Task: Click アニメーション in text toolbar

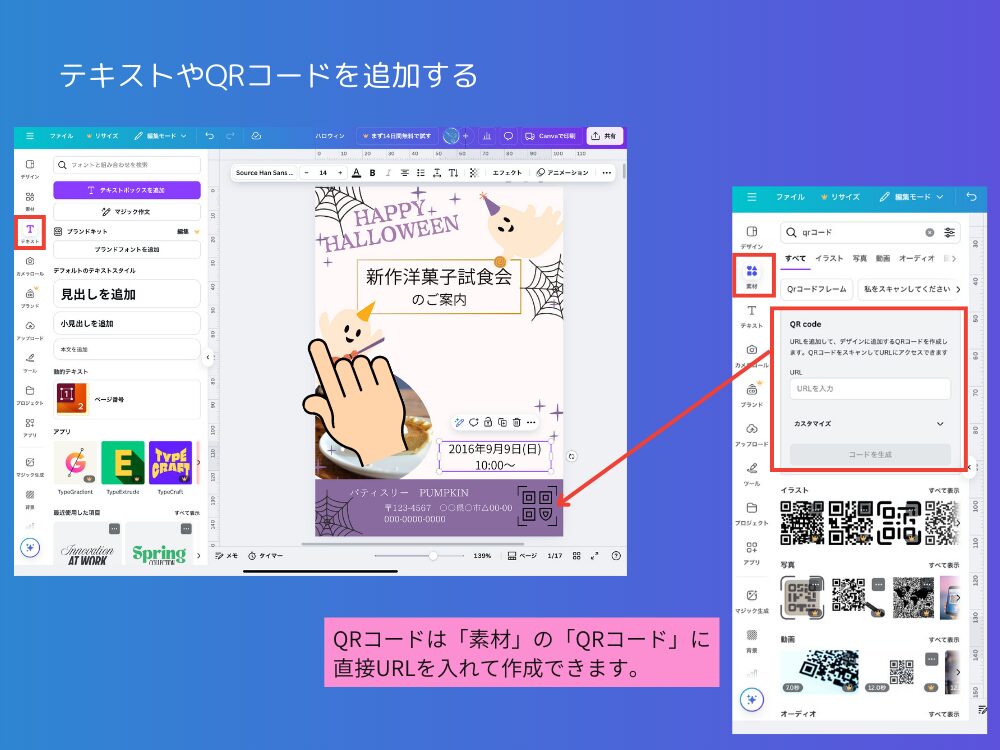Action: (562, 172)
